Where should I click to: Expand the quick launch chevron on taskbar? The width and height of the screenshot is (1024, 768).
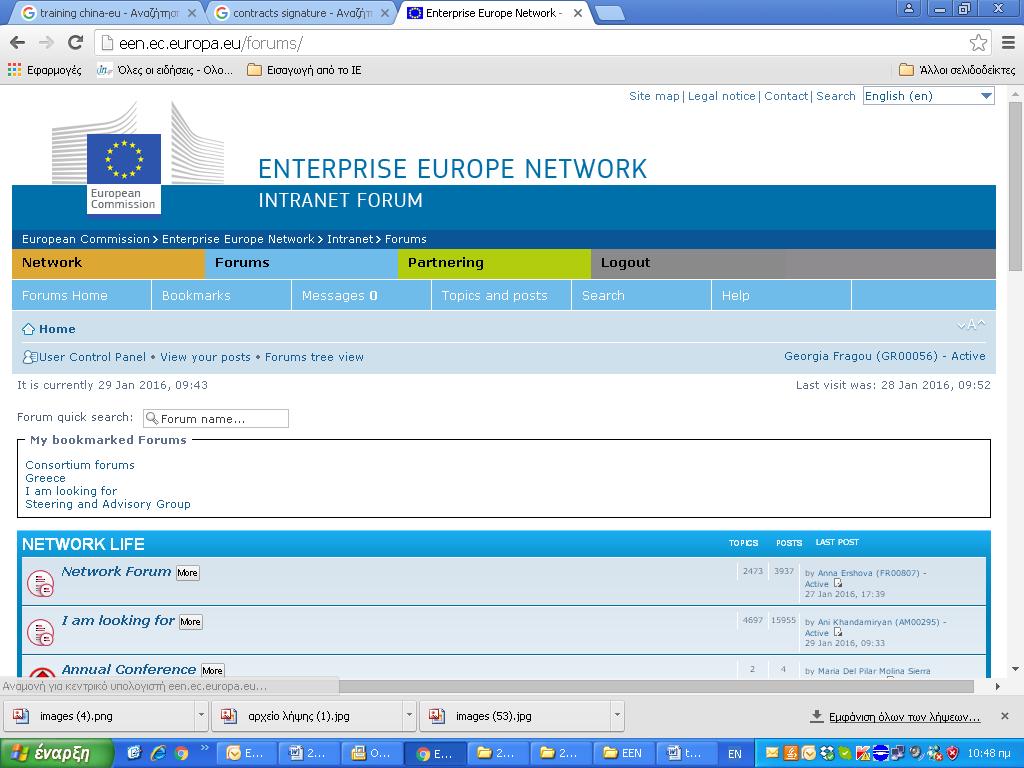[204, 747]
